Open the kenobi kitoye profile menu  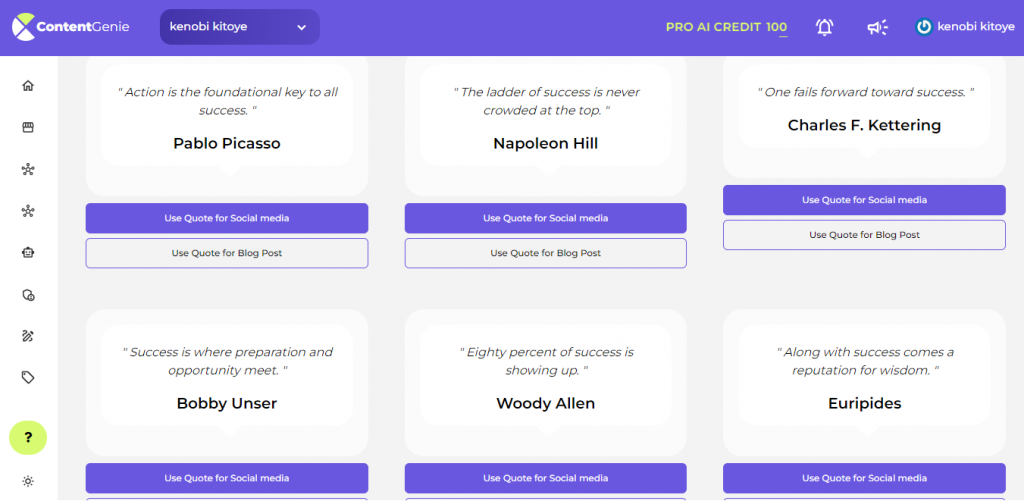(x=965, y=27)
